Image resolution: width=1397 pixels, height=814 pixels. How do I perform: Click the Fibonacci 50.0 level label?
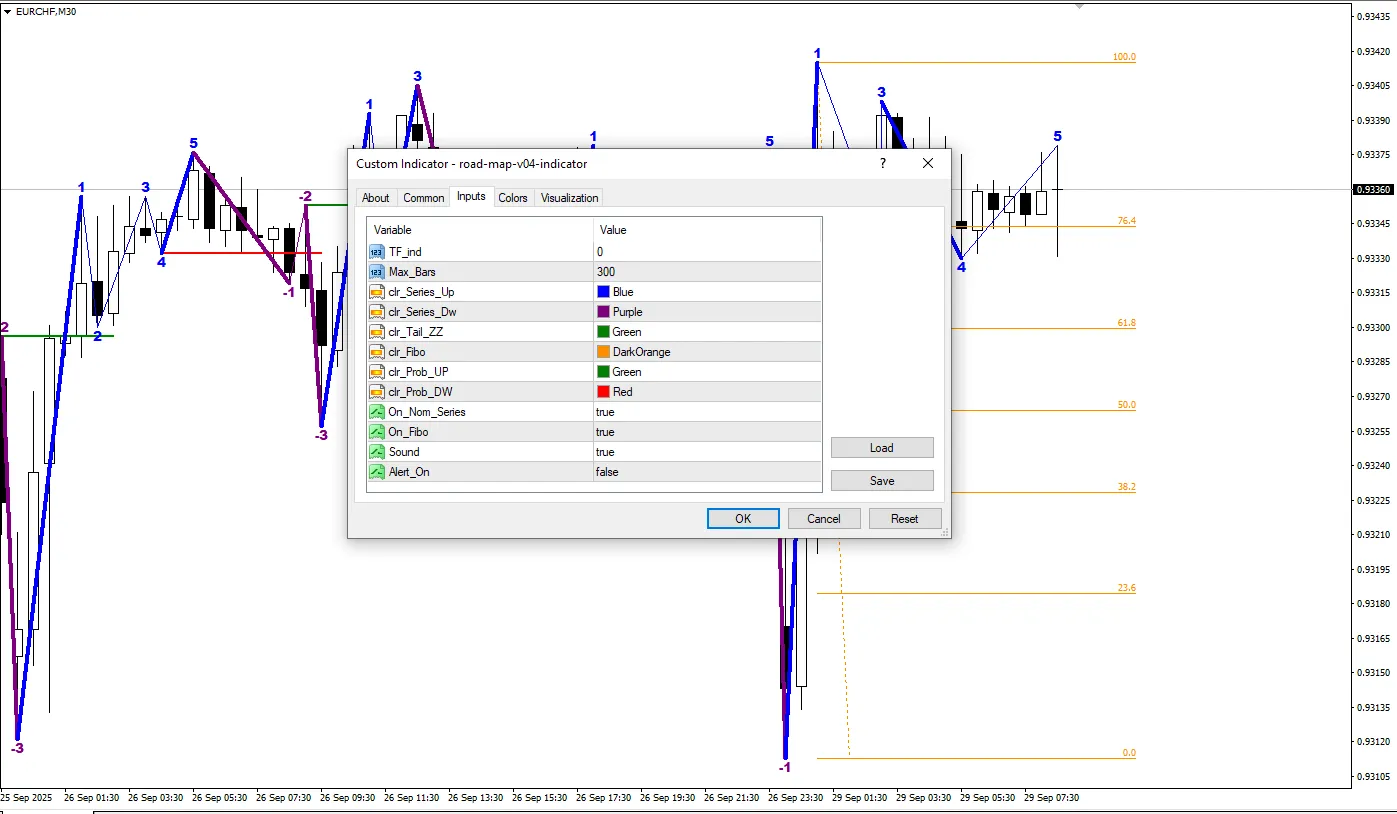1126,405
